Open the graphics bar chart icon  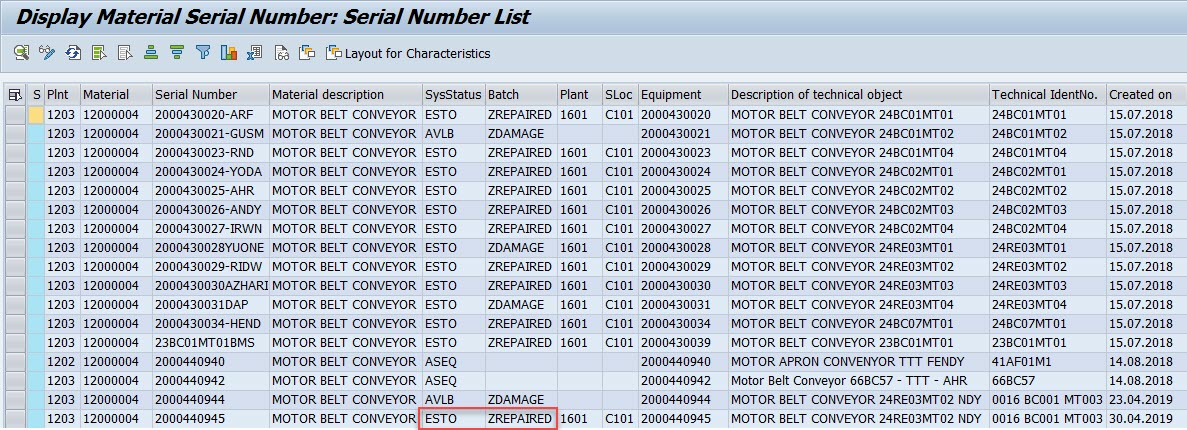point(229,53)
